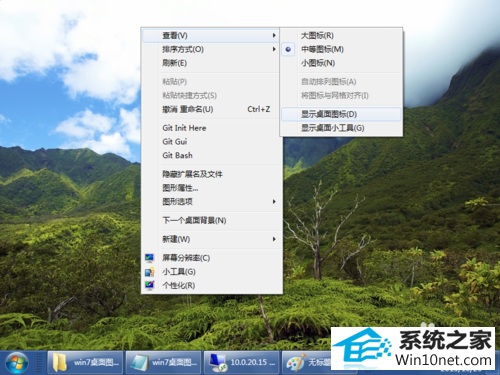Select 中等图标(M) medium icons option

[x=341, y=49]
